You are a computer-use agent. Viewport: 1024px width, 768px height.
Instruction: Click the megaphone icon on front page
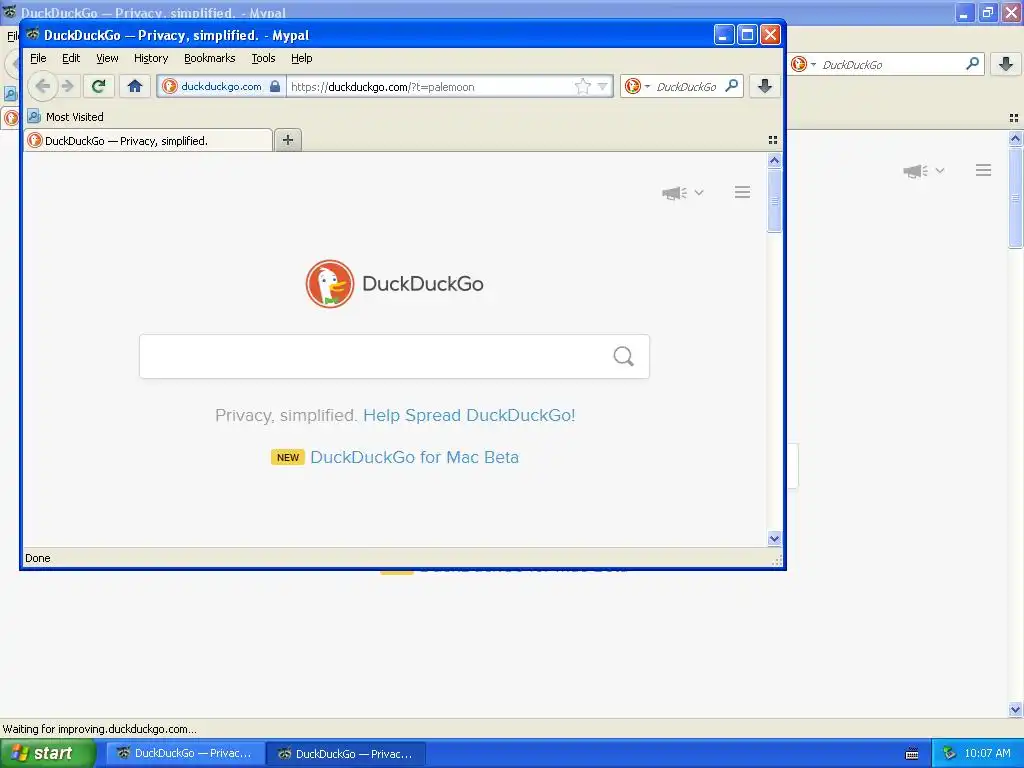pos(675,193)
